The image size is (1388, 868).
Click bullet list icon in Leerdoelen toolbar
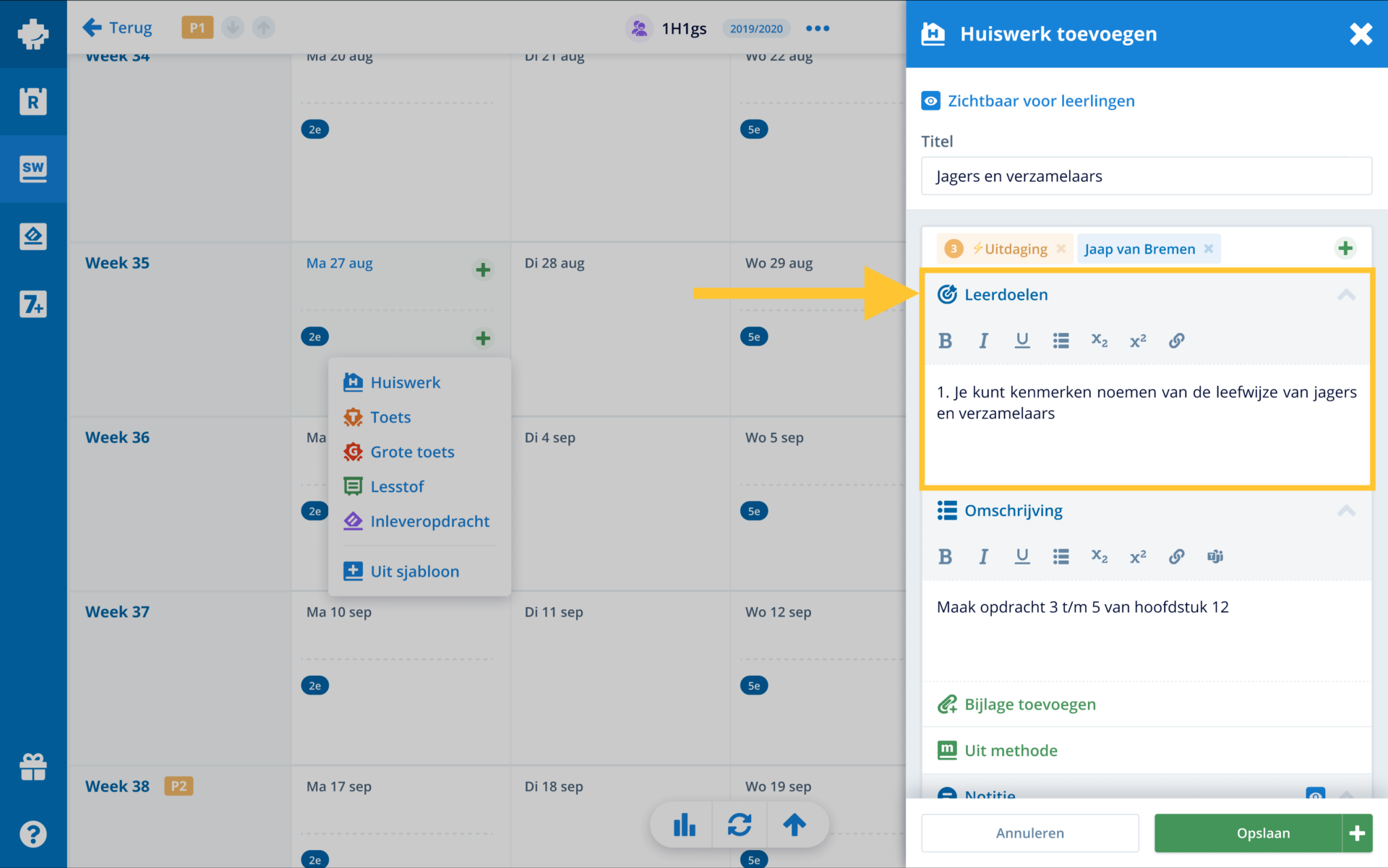[x=1061, y=340]
